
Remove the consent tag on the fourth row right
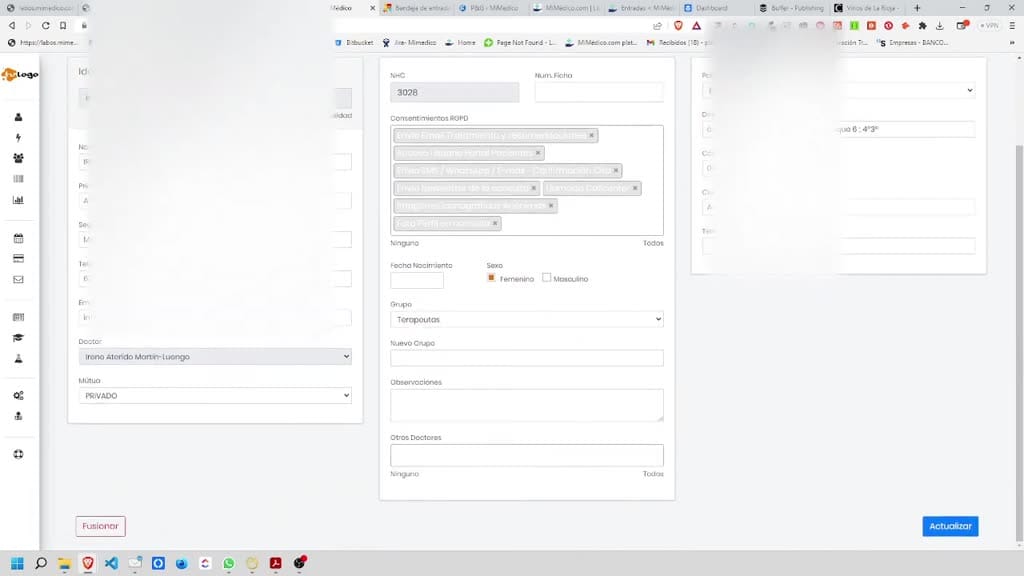click(635, 188)
